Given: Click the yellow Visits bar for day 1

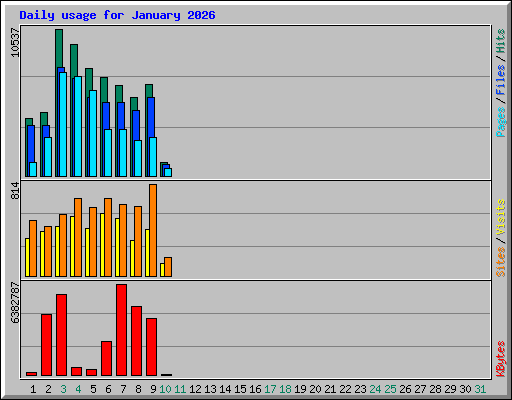Looking at the screenshot, I should click(27, 257).
